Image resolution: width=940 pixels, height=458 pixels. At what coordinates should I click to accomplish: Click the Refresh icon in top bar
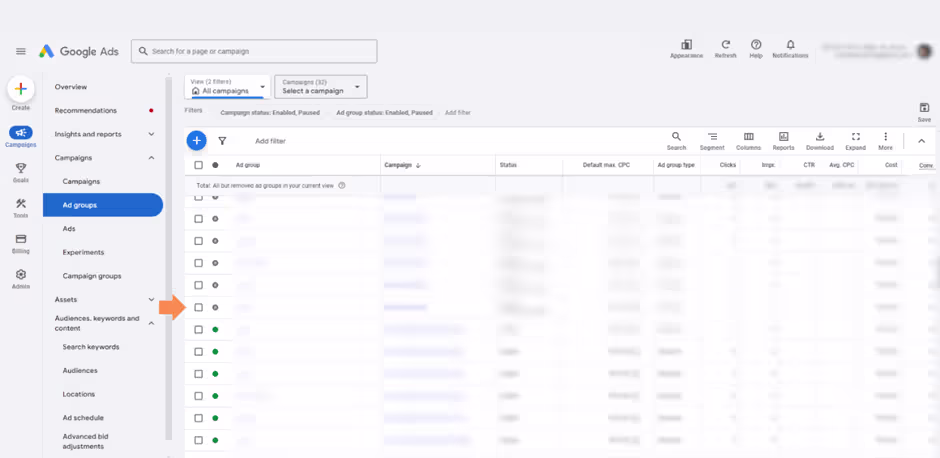click(725, 48)
